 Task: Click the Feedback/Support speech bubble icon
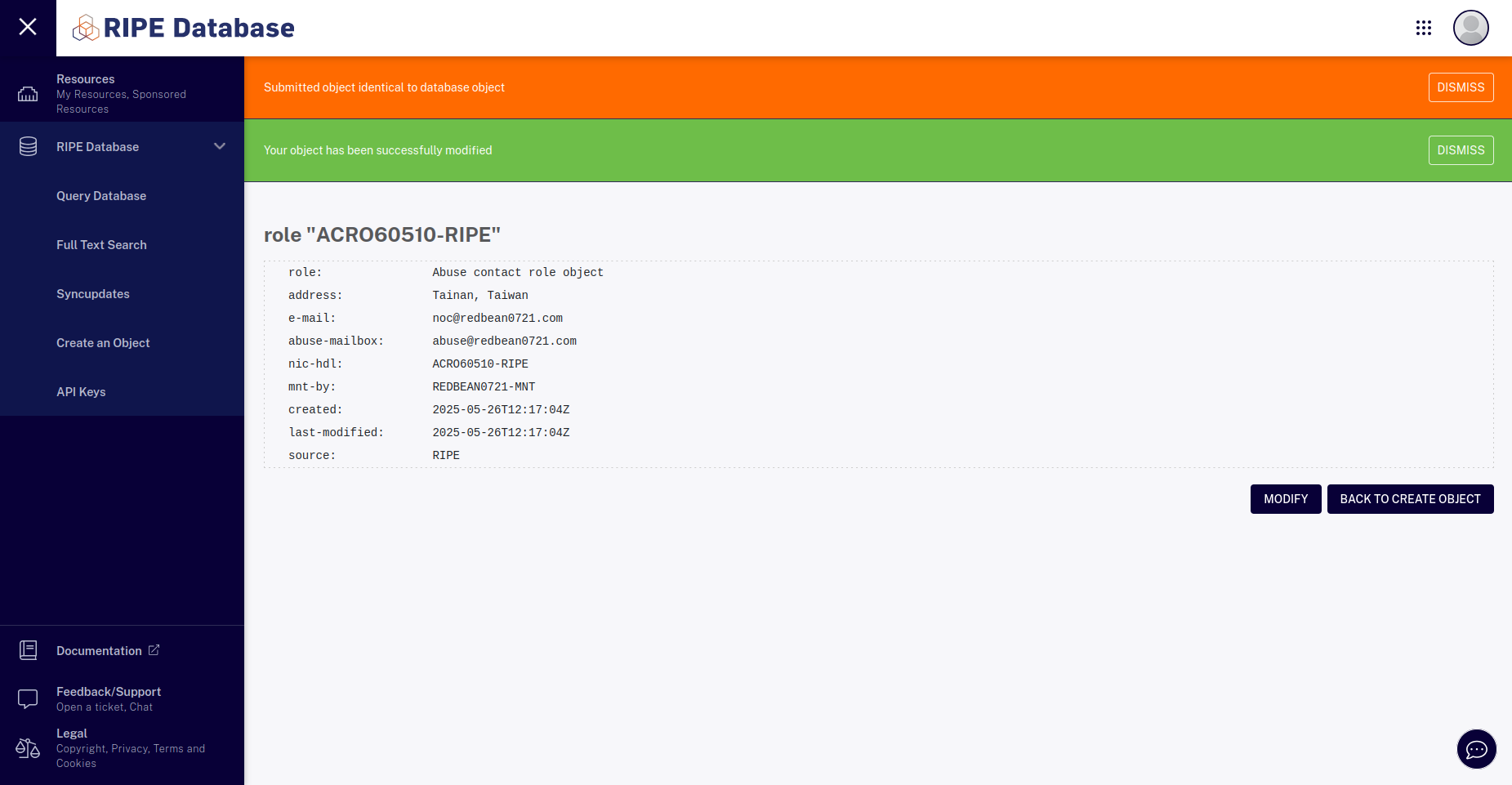(x=28, y=698)
